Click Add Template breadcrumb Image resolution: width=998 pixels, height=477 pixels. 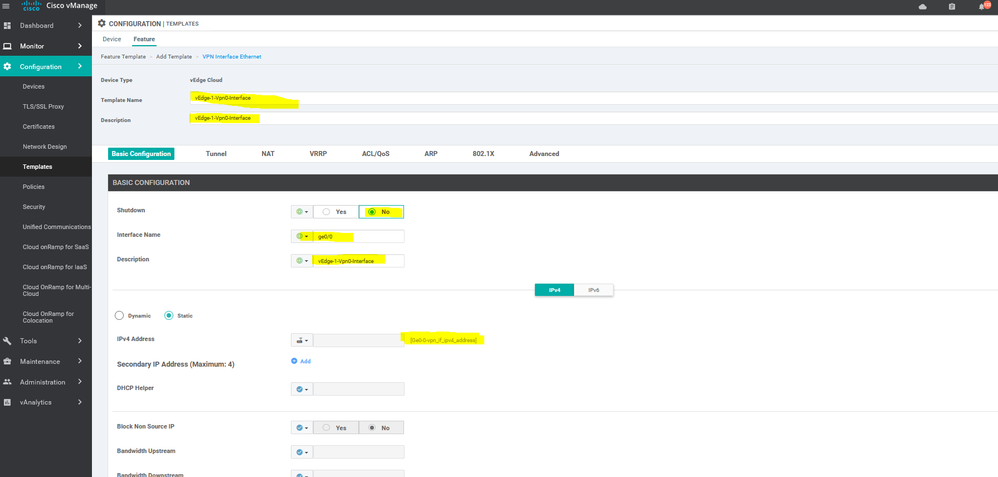click(x=174, y=57)
